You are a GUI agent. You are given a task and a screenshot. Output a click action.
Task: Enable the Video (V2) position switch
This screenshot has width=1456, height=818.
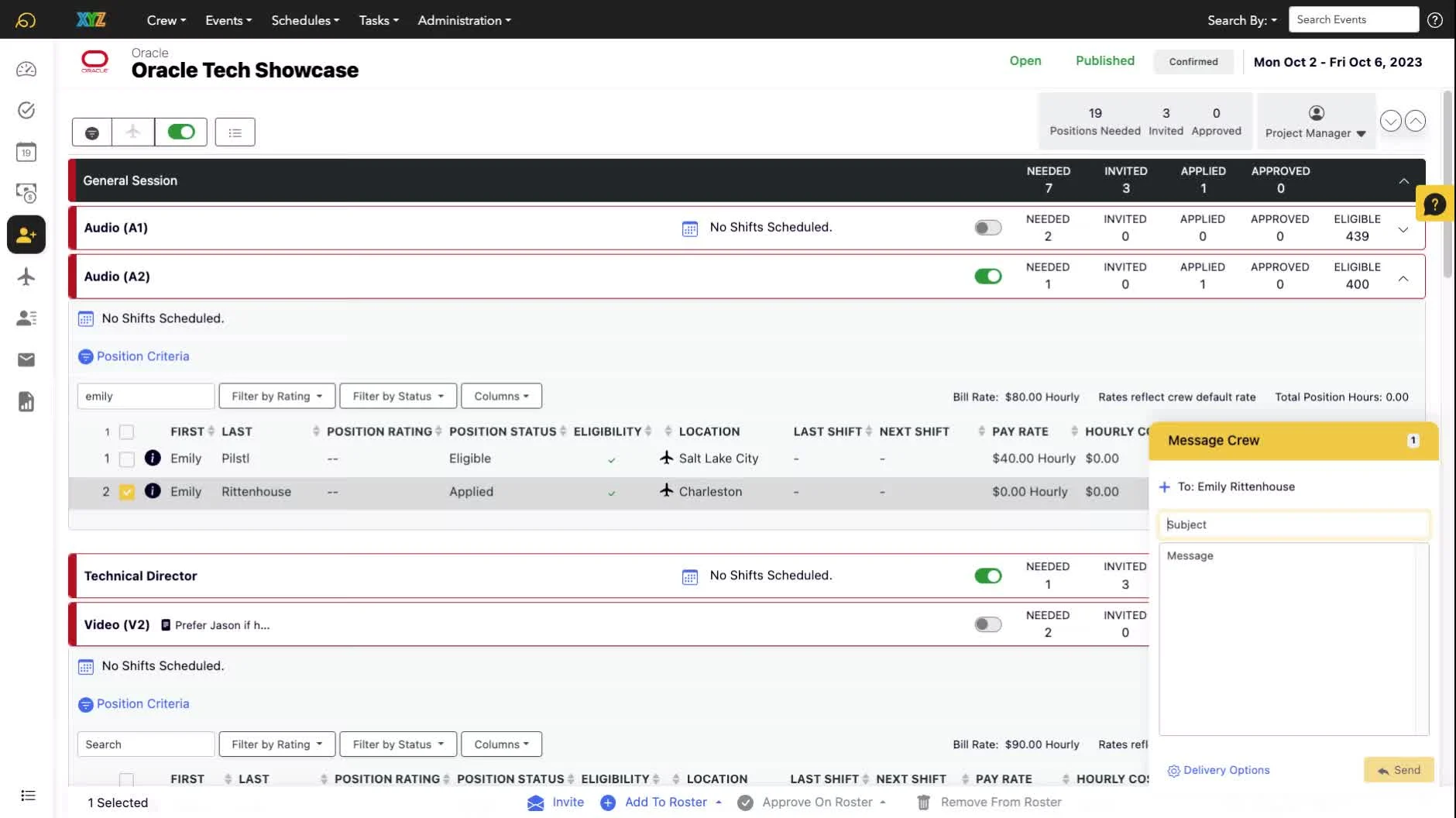pos(988,624)
